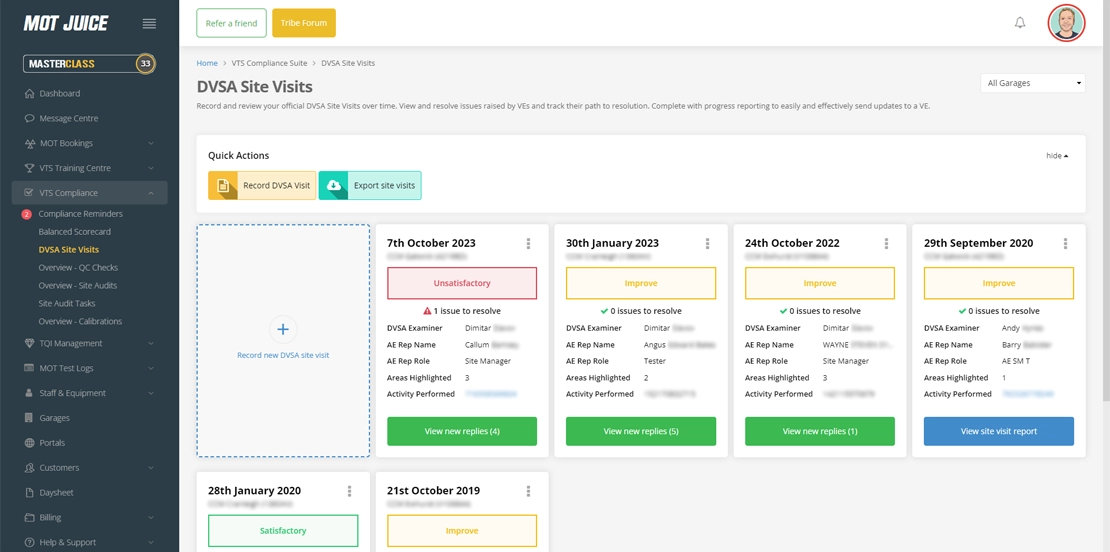Image resolution: width=1110 pixels, height=552 pixels.
Task: Click View new replies (1) button
Action: tap(820, 431)
